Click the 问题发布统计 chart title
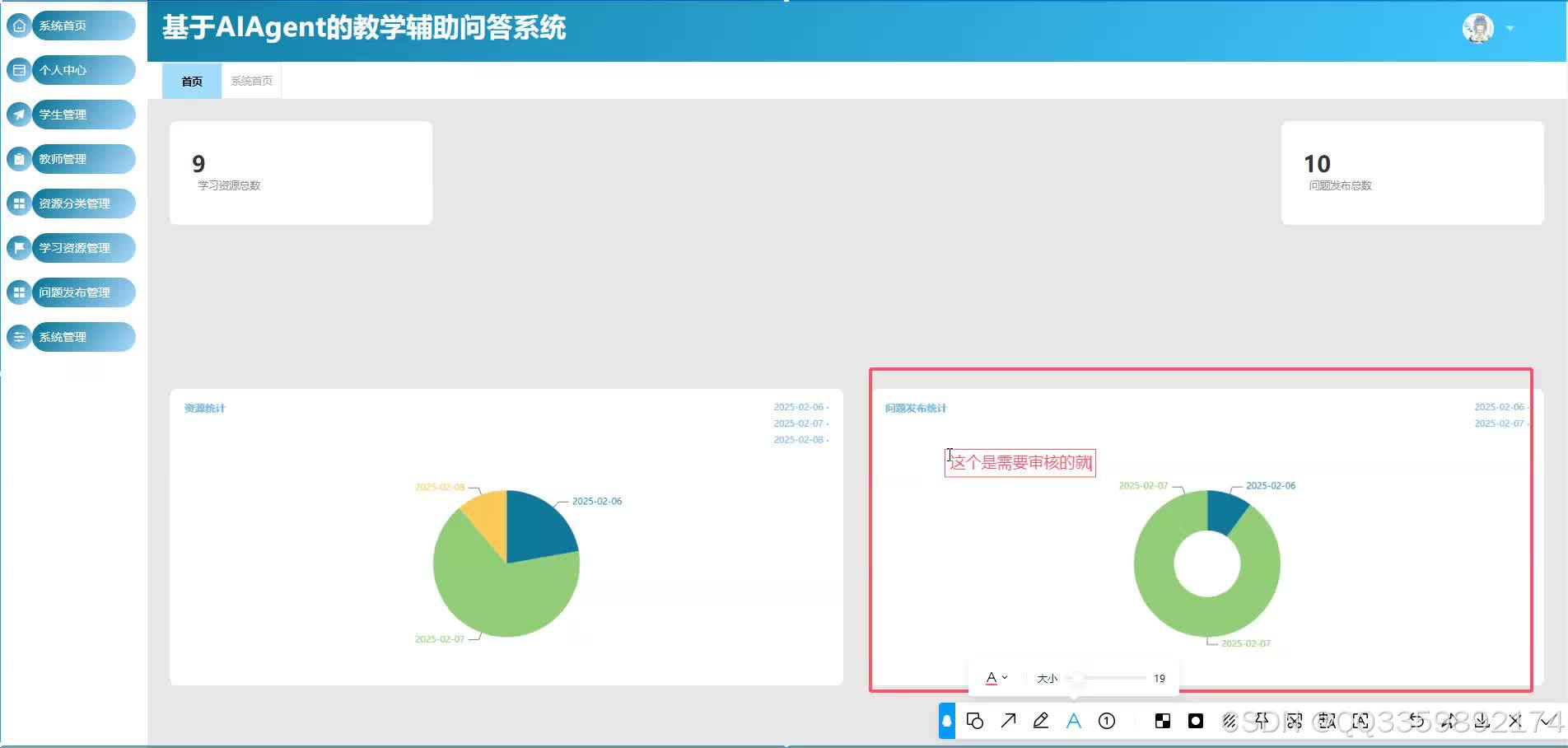The image size is (1568, 748). click(916, 408)
